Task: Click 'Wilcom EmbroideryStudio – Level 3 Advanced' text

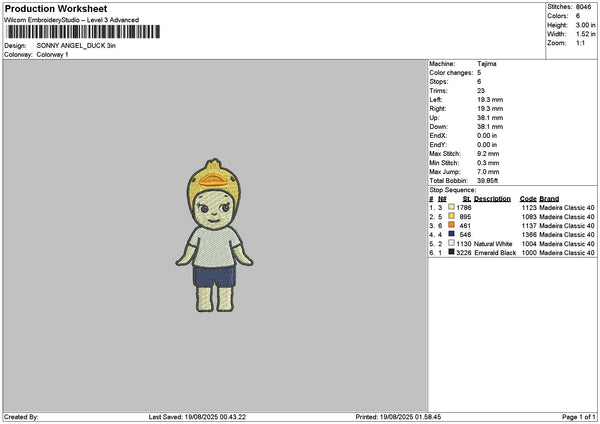Action: point(72,20)
